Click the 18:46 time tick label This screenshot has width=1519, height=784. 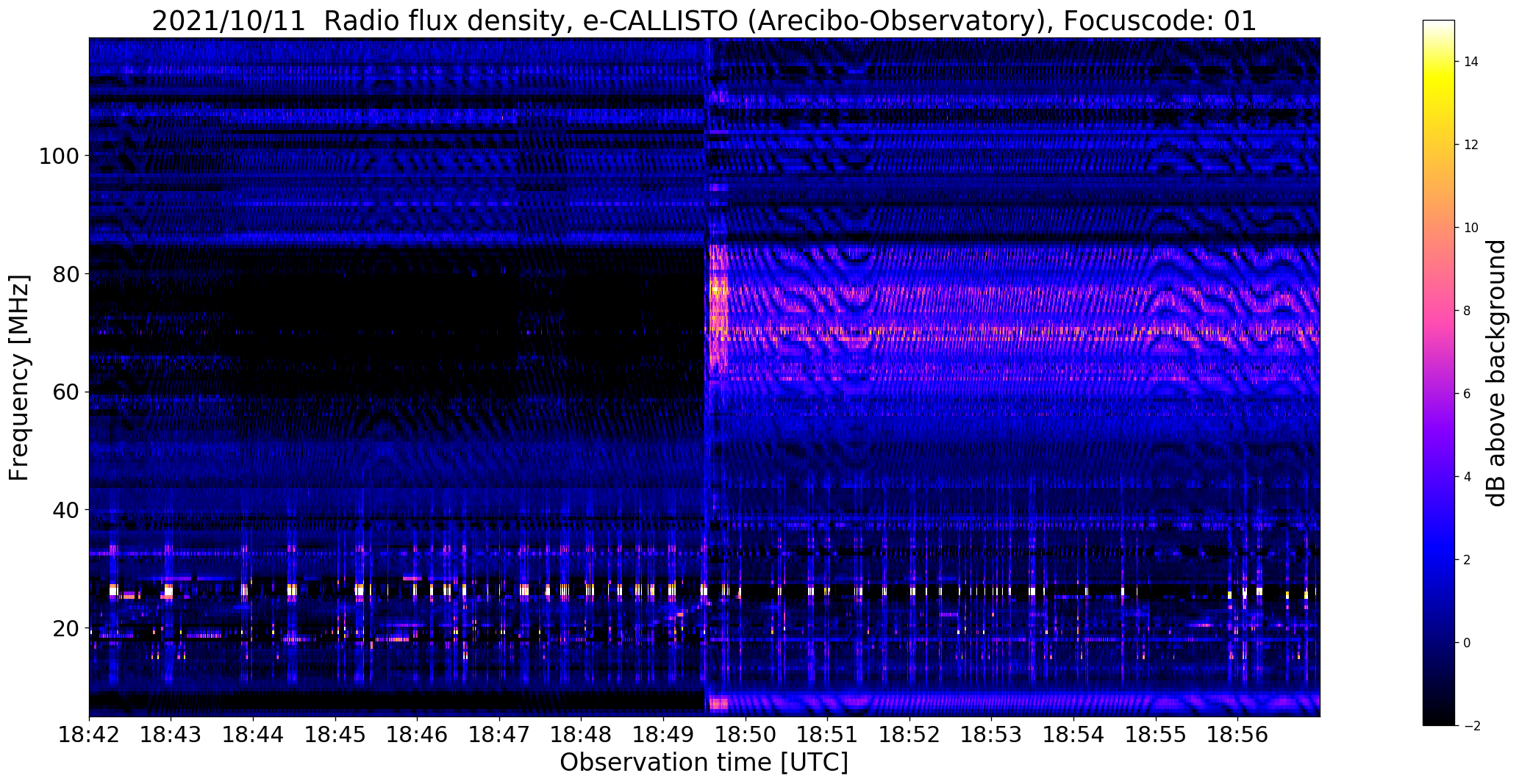coord(418,734)
